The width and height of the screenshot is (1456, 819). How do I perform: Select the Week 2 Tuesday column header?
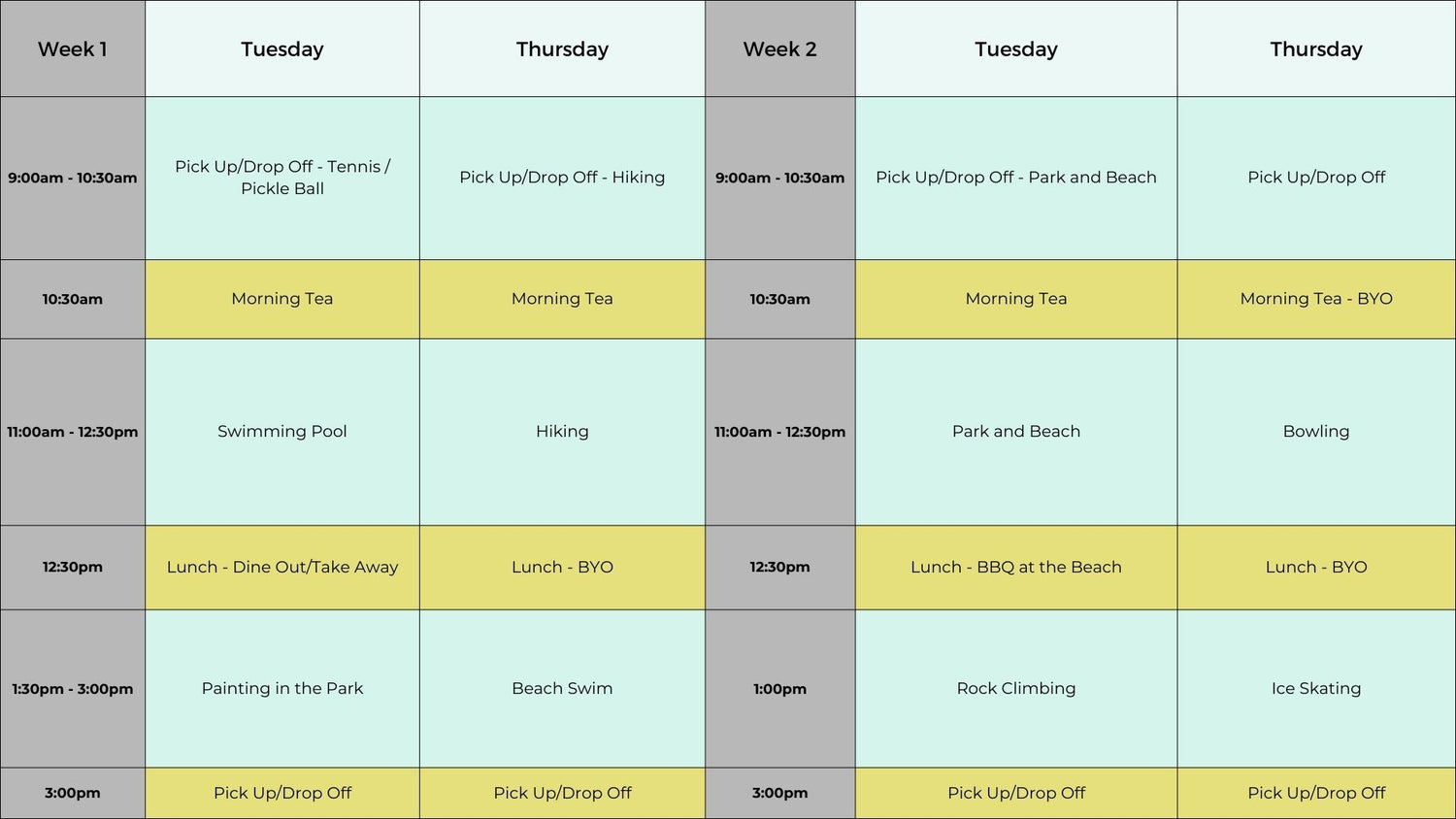[x=1015, y=49]
